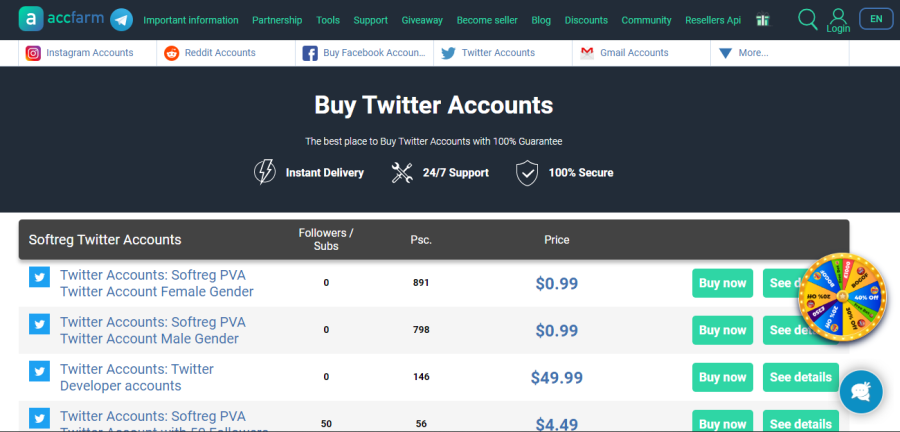Open the support chat bubble icon
Image resolution: width=900 pixels, height=432 pixels.
click(x=860, y=392)
